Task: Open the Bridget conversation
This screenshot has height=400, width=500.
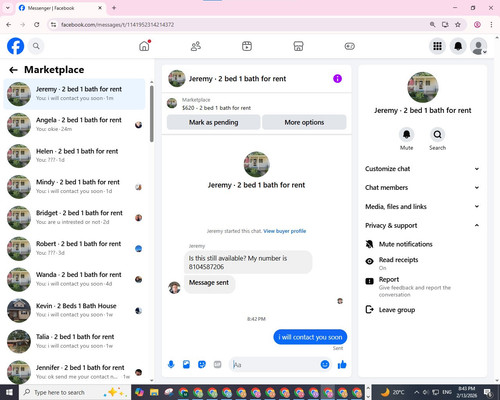Action: [74, 217]
